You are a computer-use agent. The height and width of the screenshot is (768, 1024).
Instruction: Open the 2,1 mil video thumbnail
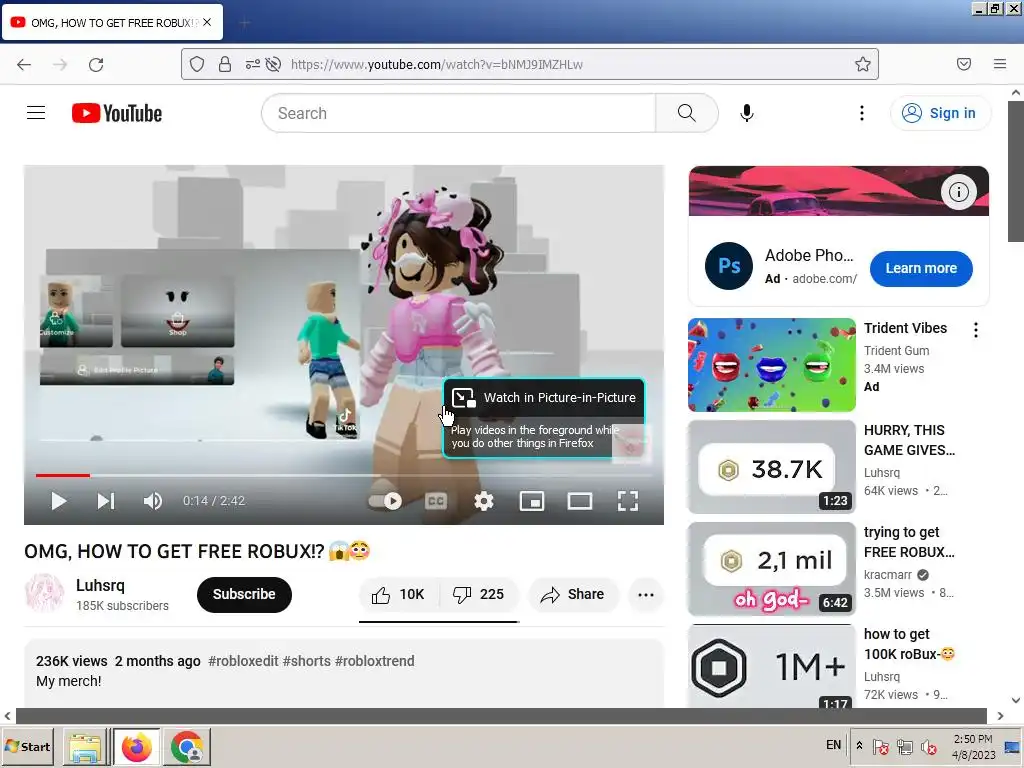pyautogui.click(x=771, y=569)
